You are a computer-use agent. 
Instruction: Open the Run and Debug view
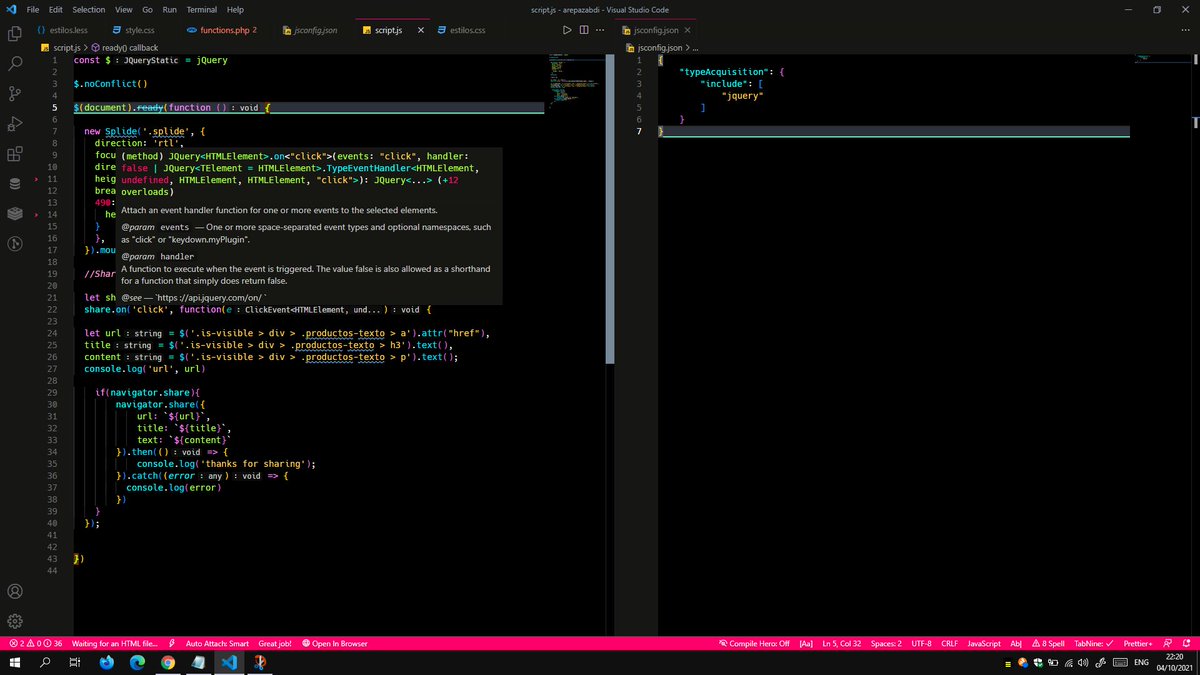pos(14,124)
